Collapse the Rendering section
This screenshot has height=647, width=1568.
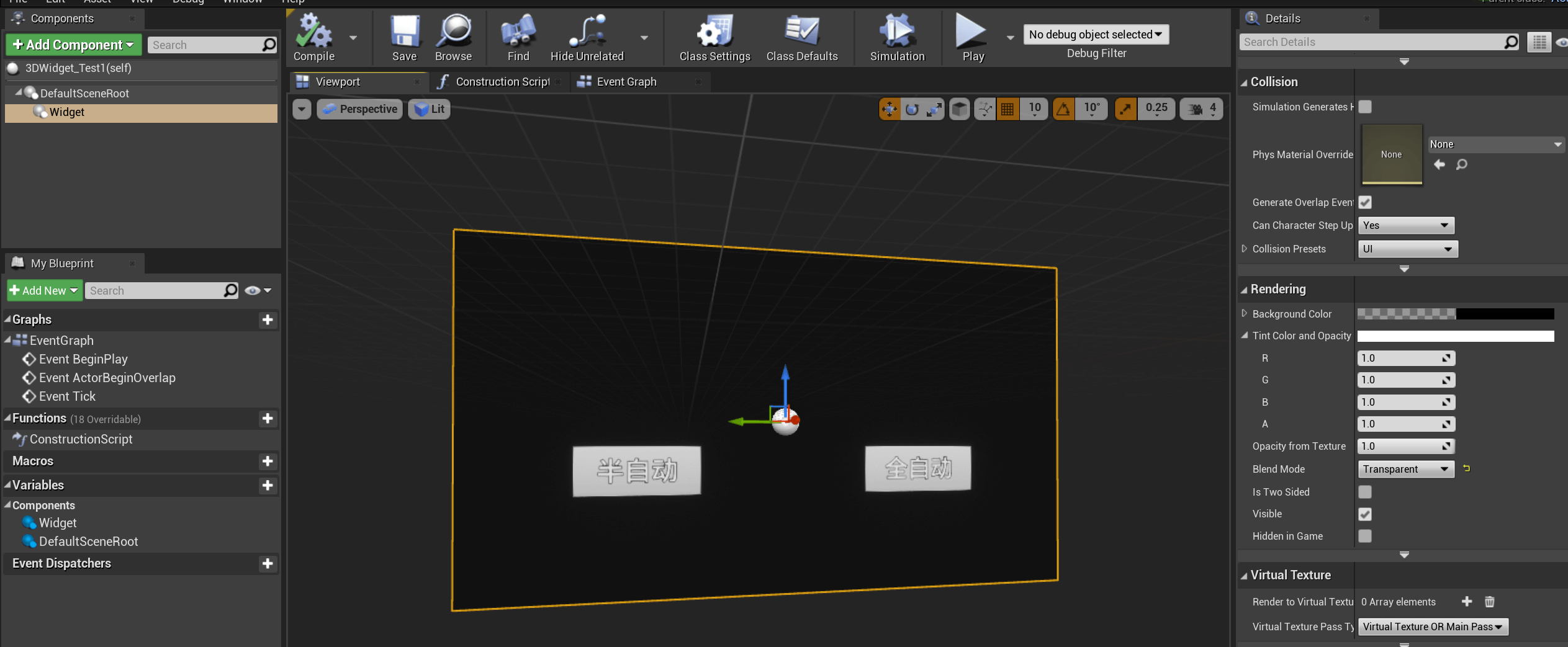pos(1244,290)
